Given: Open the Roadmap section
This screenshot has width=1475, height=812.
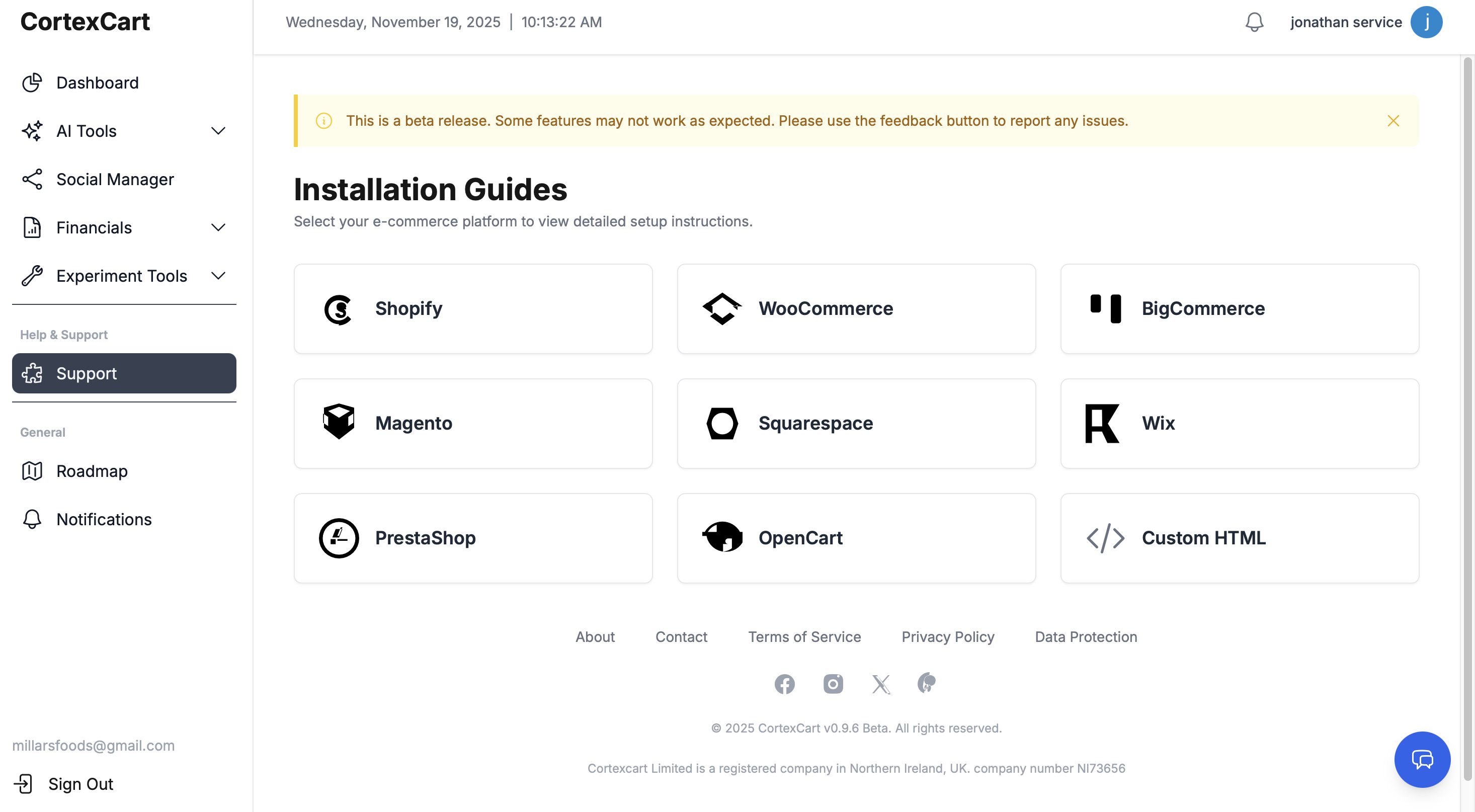Looking at the screenshot, I should click(92, 471).
